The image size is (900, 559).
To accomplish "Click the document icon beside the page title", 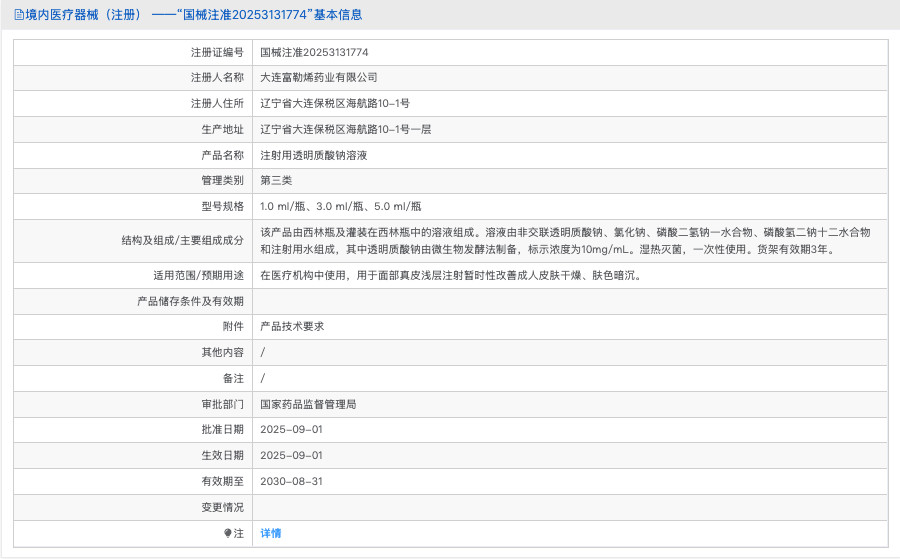I will point(19,15).
